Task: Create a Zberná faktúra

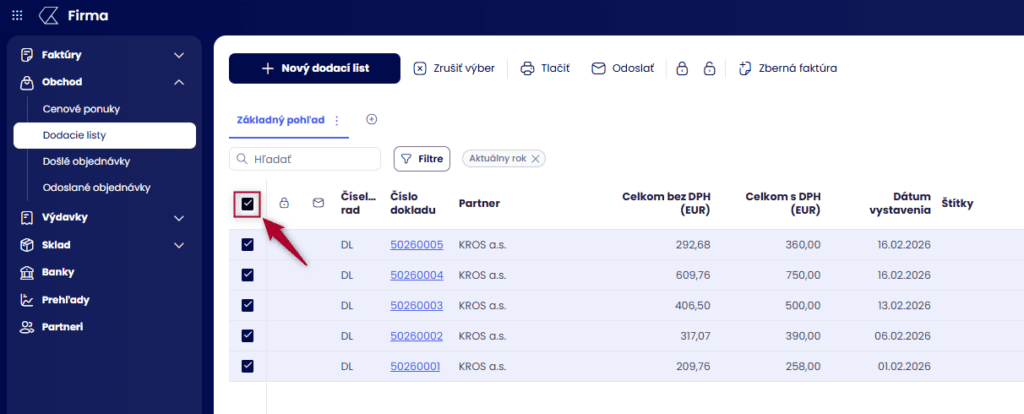Action: click(x=787, y=69)
